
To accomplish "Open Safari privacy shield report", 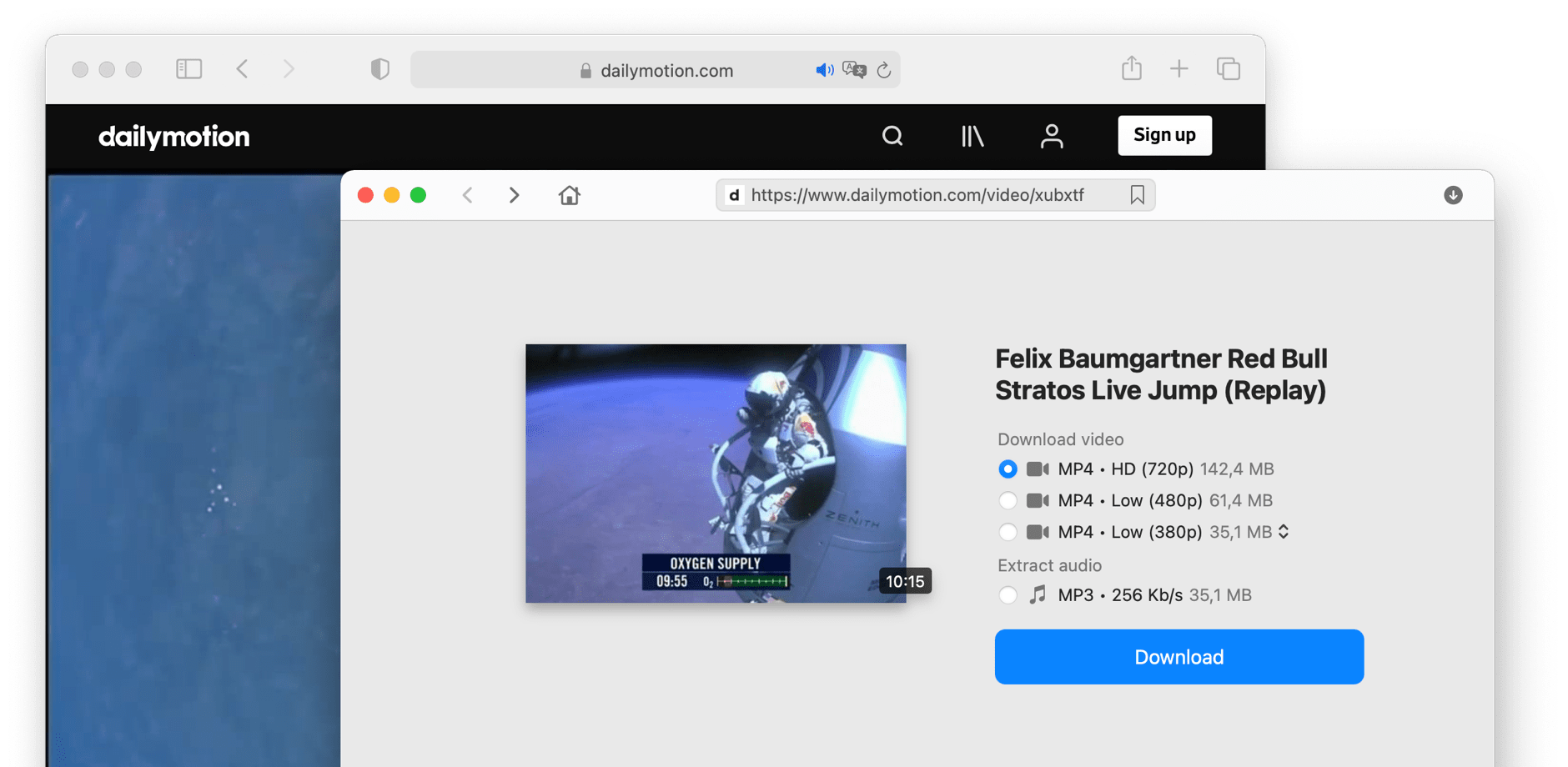I will click(x=379, y=69).
